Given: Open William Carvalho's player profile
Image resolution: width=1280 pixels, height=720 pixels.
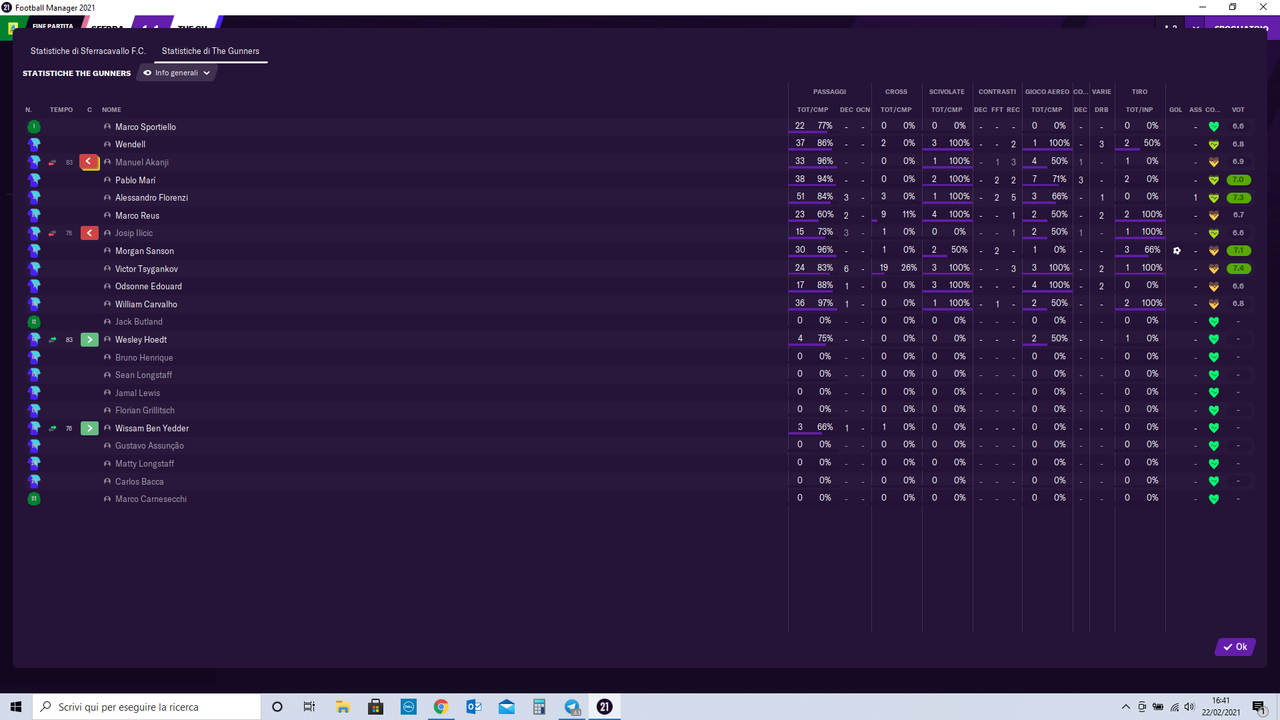Looking at the screenshot, I should click(146, 304).
